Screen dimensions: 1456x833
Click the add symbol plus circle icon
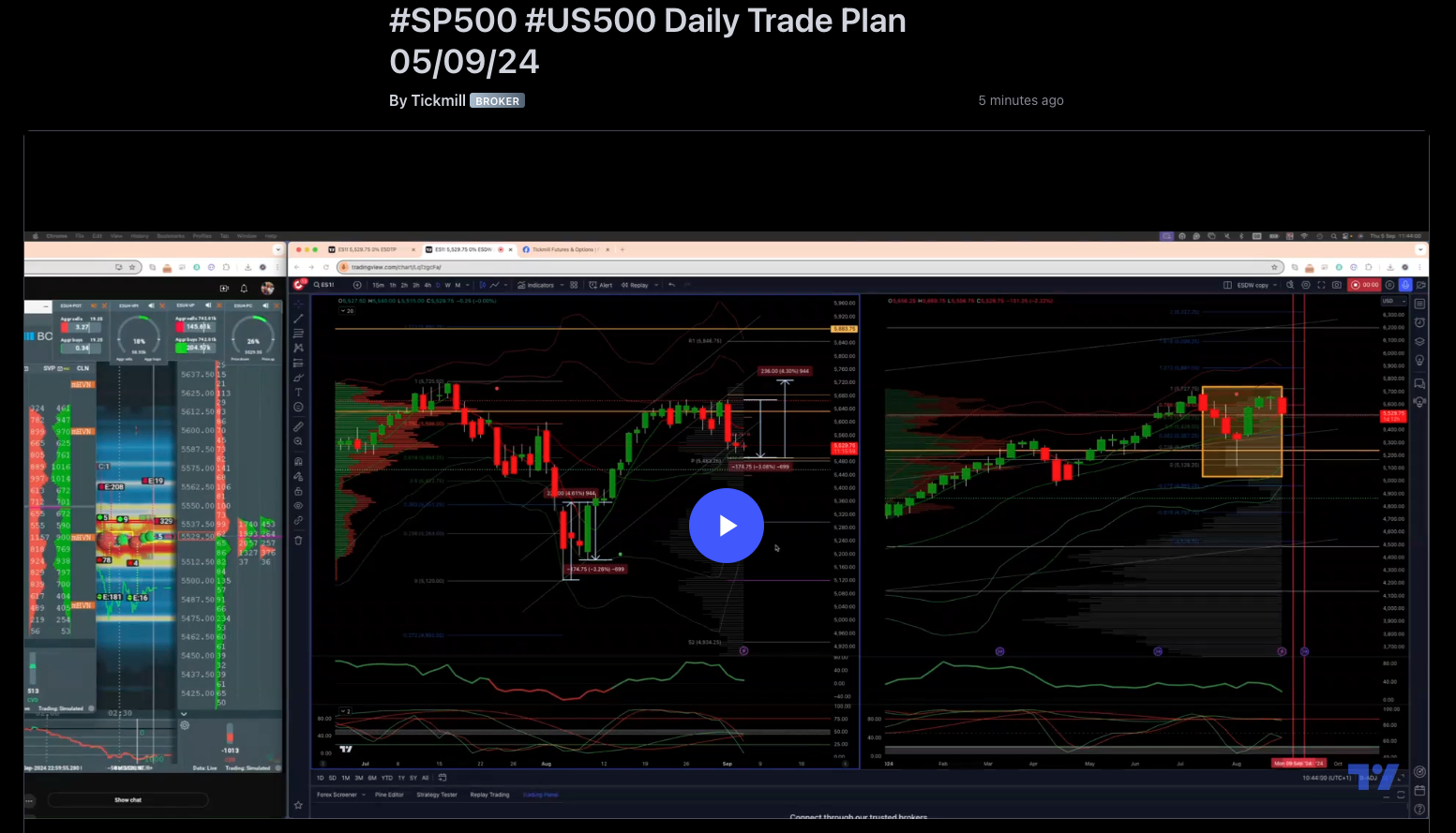[x=357, y=285]
